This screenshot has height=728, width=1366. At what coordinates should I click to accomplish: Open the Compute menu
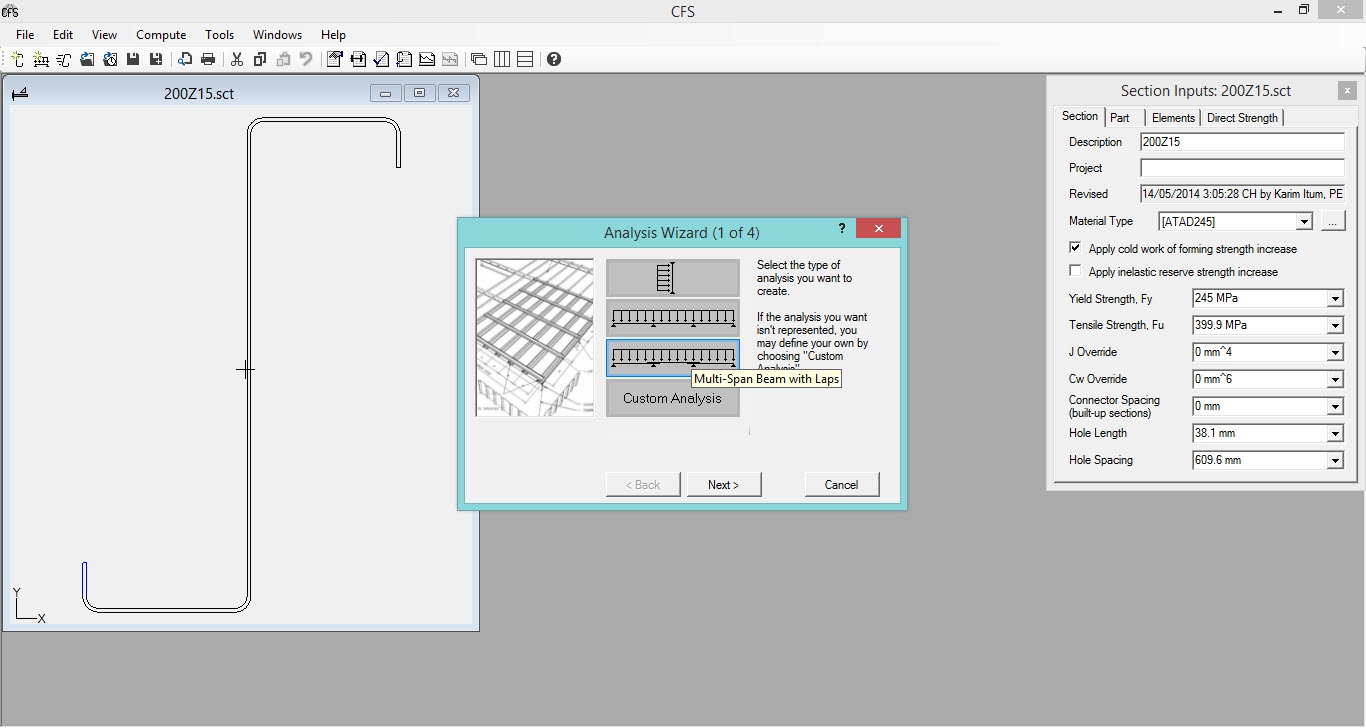[161, 35]
